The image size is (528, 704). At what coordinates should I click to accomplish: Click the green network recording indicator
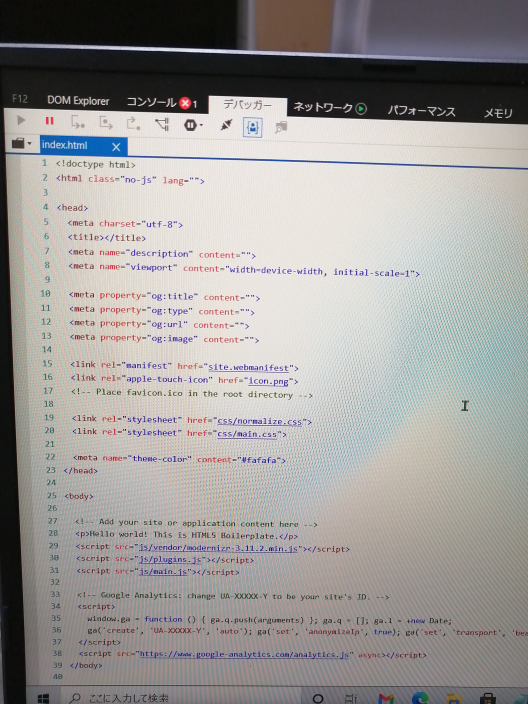[361, 109]
